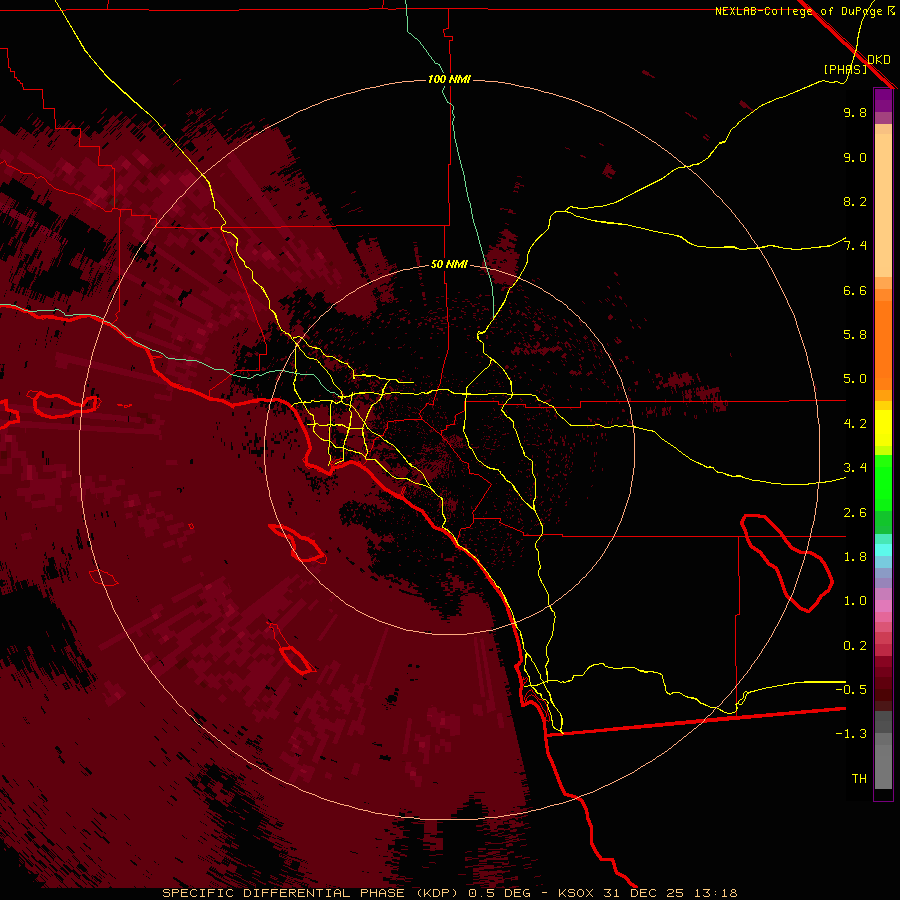Click the '100 NMI' range ring label
This screenshot has width=900, height=900.
pos(449,79)
